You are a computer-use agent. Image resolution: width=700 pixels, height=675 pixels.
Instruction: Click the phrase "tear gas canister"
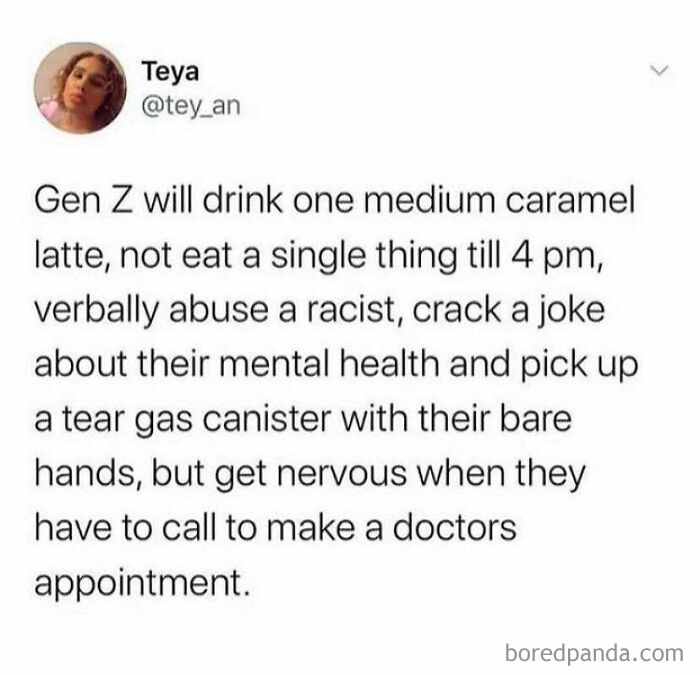pos(196,421)
